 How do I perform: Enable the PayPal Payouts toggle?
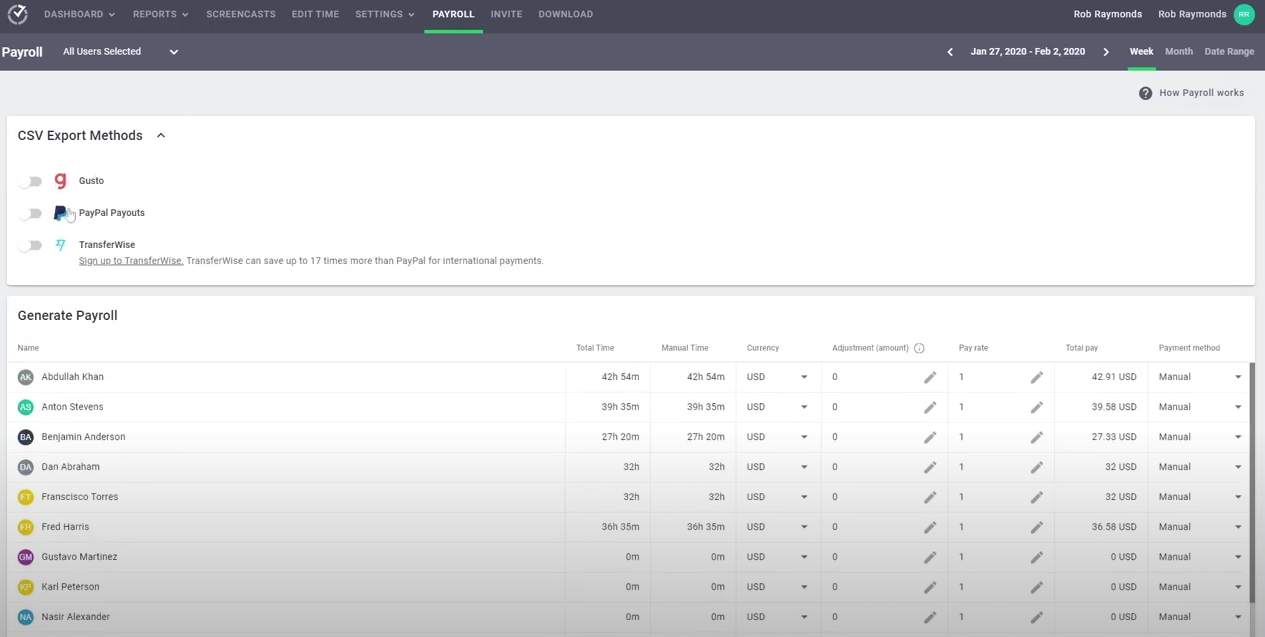(31, 212)
